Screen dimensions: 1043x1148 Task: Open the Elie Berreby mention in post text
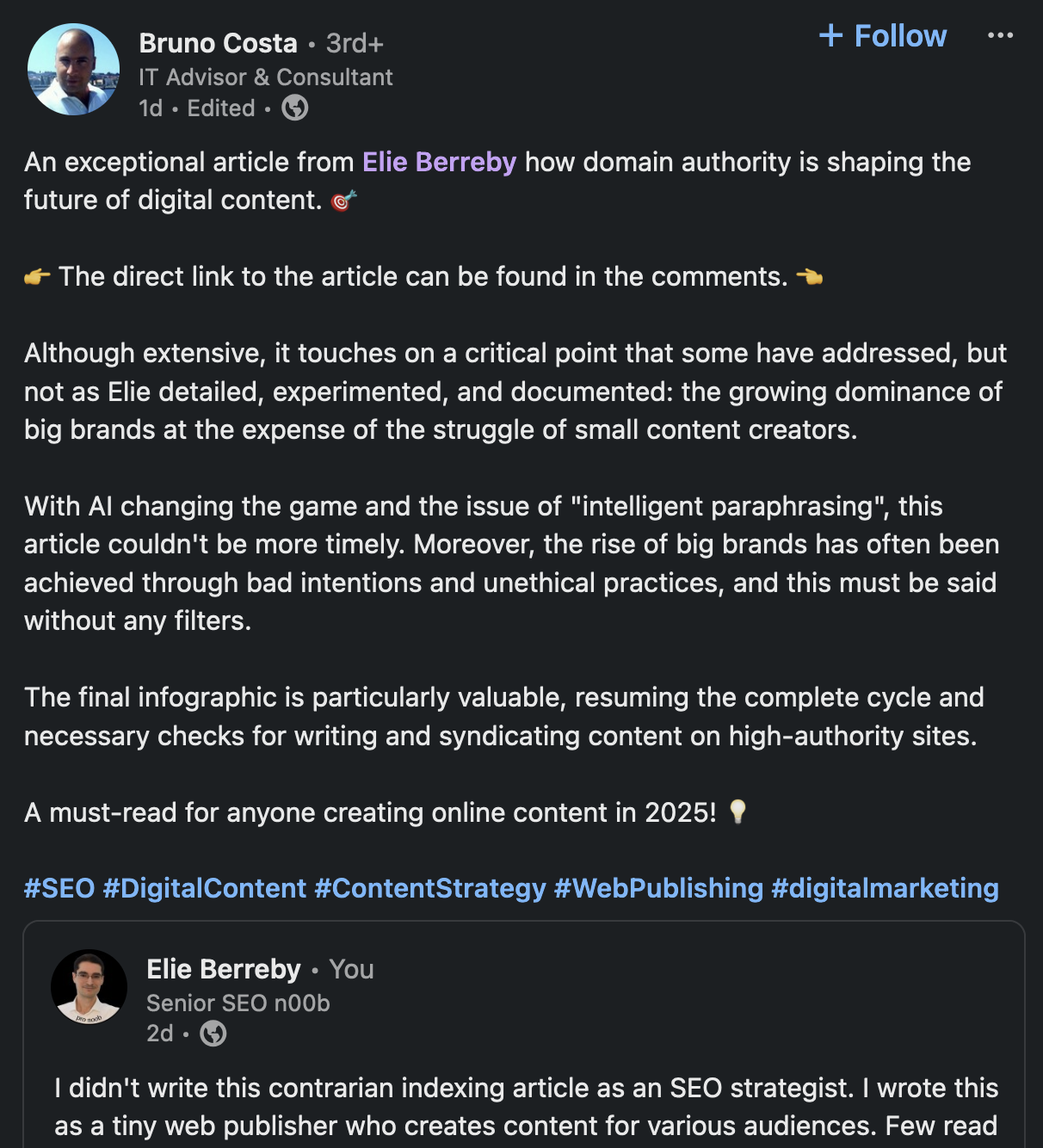pos(439,162)
